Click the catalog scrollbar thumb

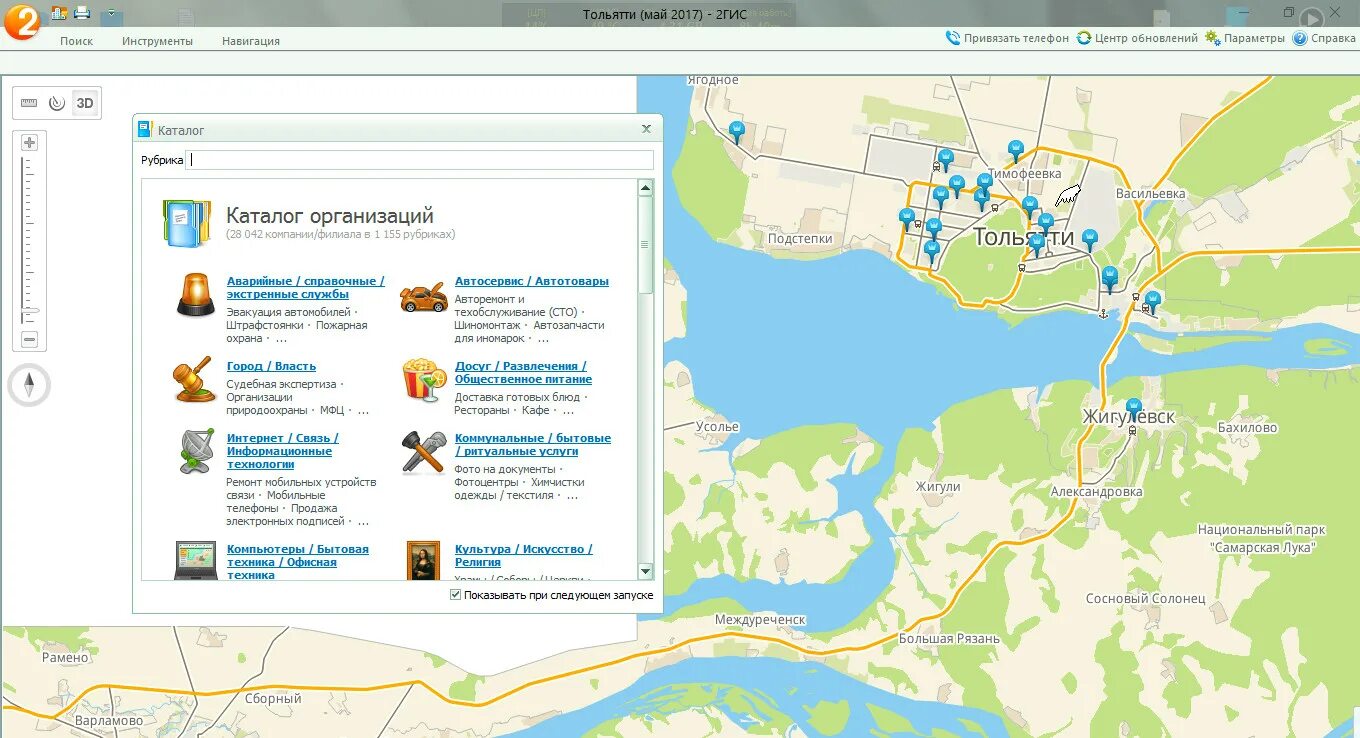pyautogui.click(x=646, y=245)
